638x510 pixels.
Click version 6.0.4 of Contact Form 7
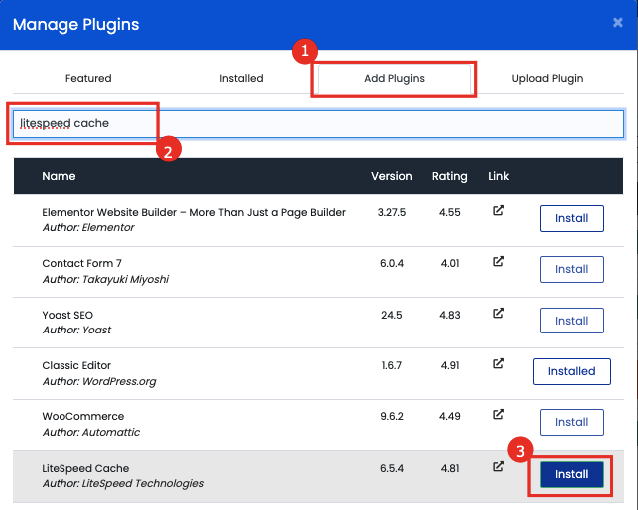pyautogui.click(x=392, y=263)
